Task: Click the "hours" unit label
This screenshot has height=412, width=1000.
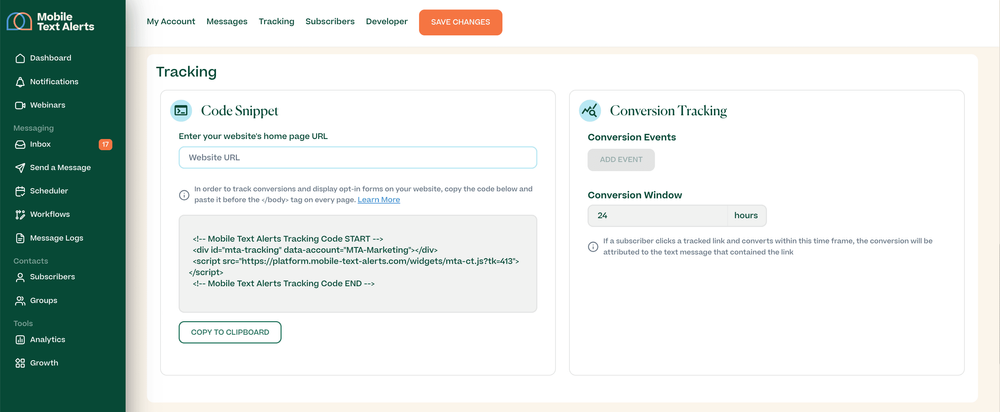Action: coord(746,216)
